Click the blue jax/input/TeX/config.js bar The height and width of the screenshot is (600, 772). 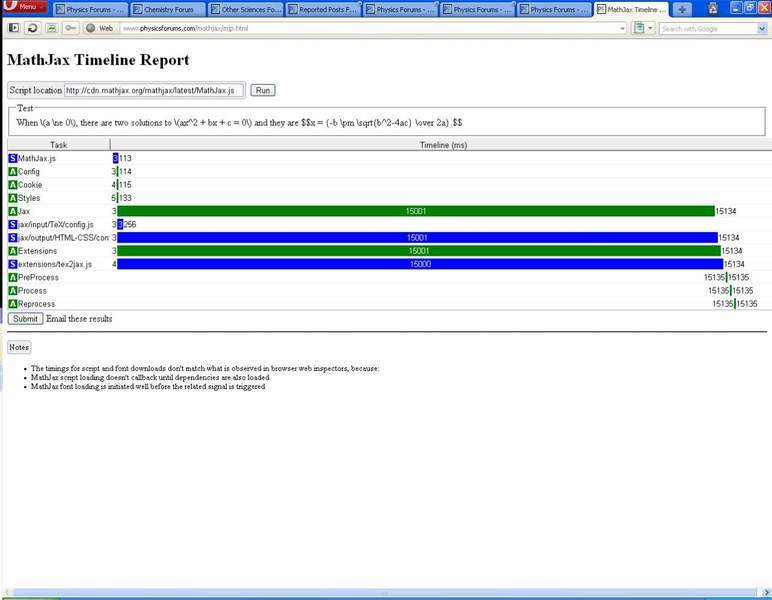tap(120, 224)
